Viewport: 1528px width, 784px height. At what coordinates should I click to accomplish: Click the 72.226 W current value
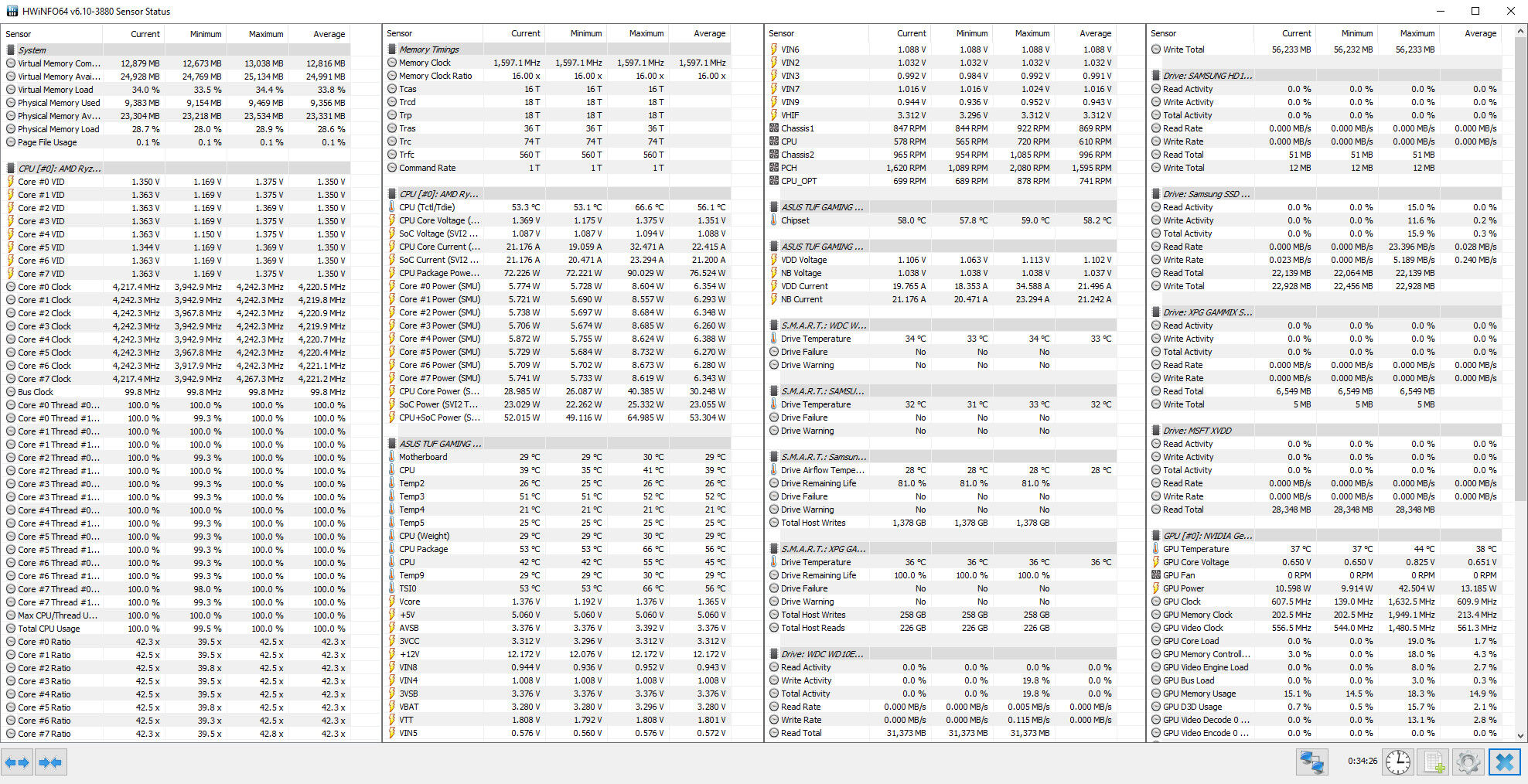point(522,273)
